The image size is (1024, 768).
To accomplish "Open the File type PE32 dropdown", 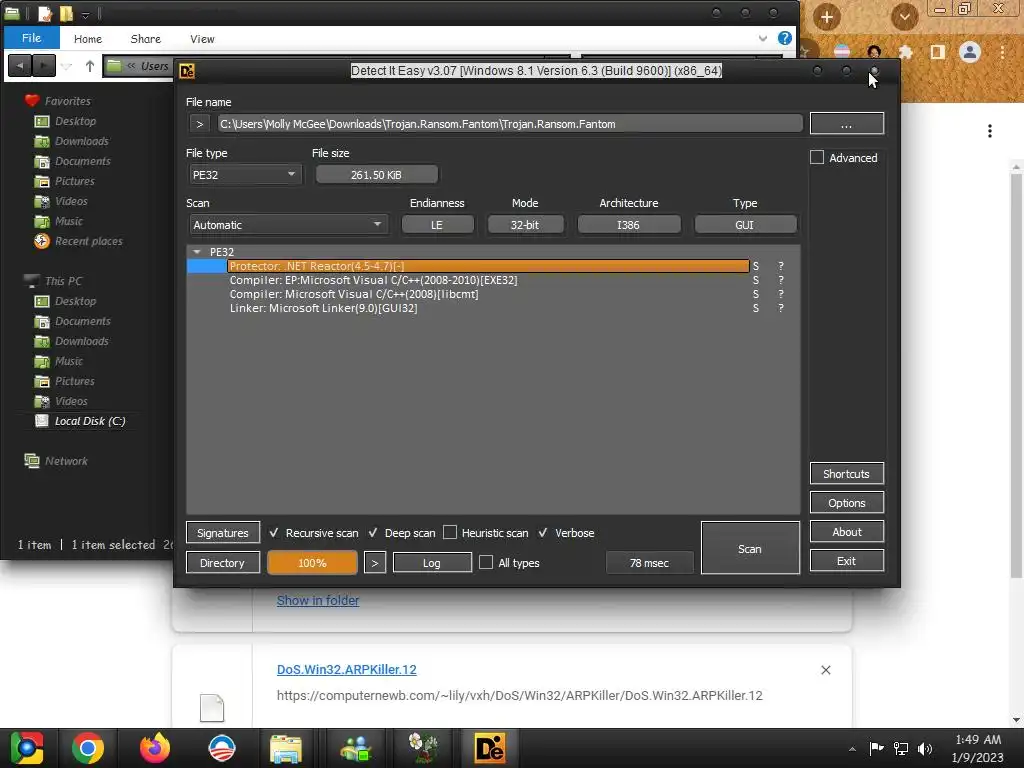I will [x=245, y=175].
